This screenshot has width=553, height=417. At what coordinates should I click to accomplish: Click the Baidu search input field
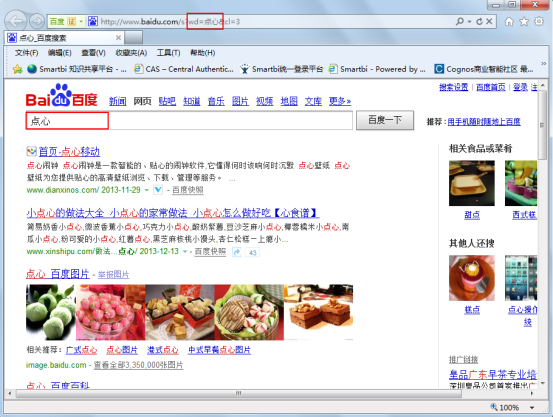pyautogui.click(x=189, y=121)
